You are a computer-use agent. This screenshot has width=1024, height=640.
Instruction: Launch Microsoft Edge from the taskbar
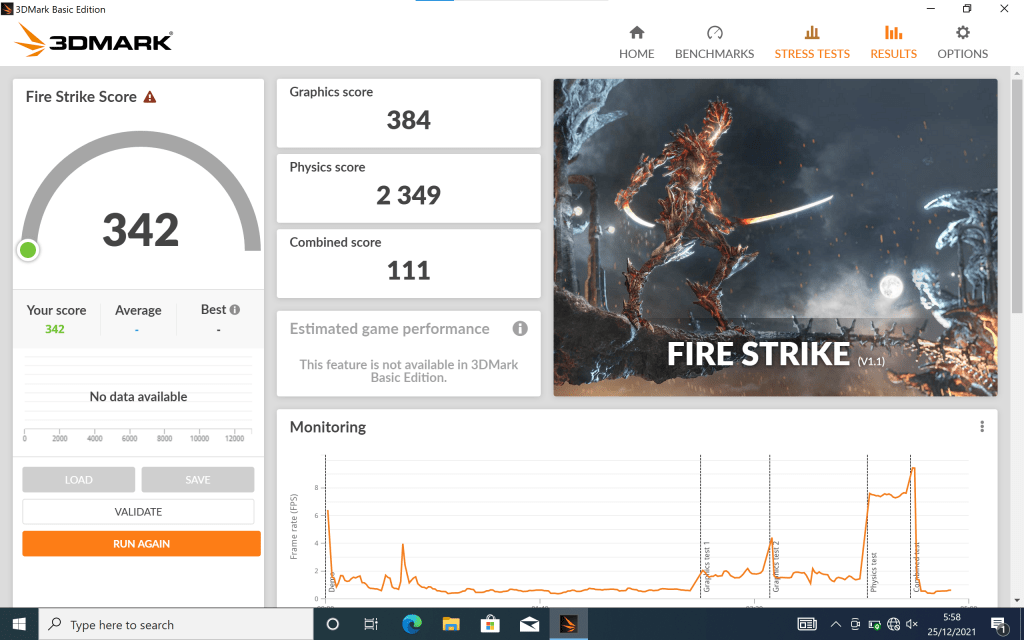click(411, 624)
